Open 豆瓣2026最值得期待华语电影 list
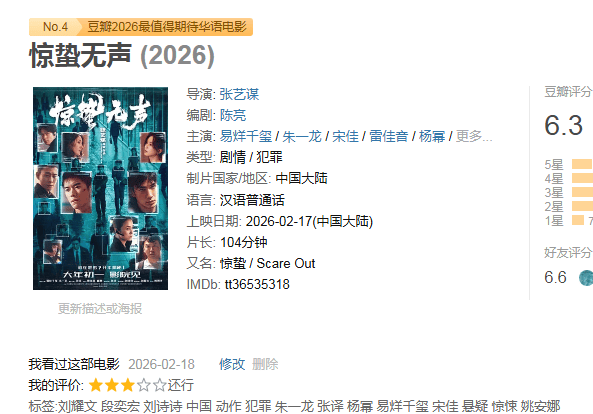The height and width of the screenshot is (414, 593). tap(167, 27)
